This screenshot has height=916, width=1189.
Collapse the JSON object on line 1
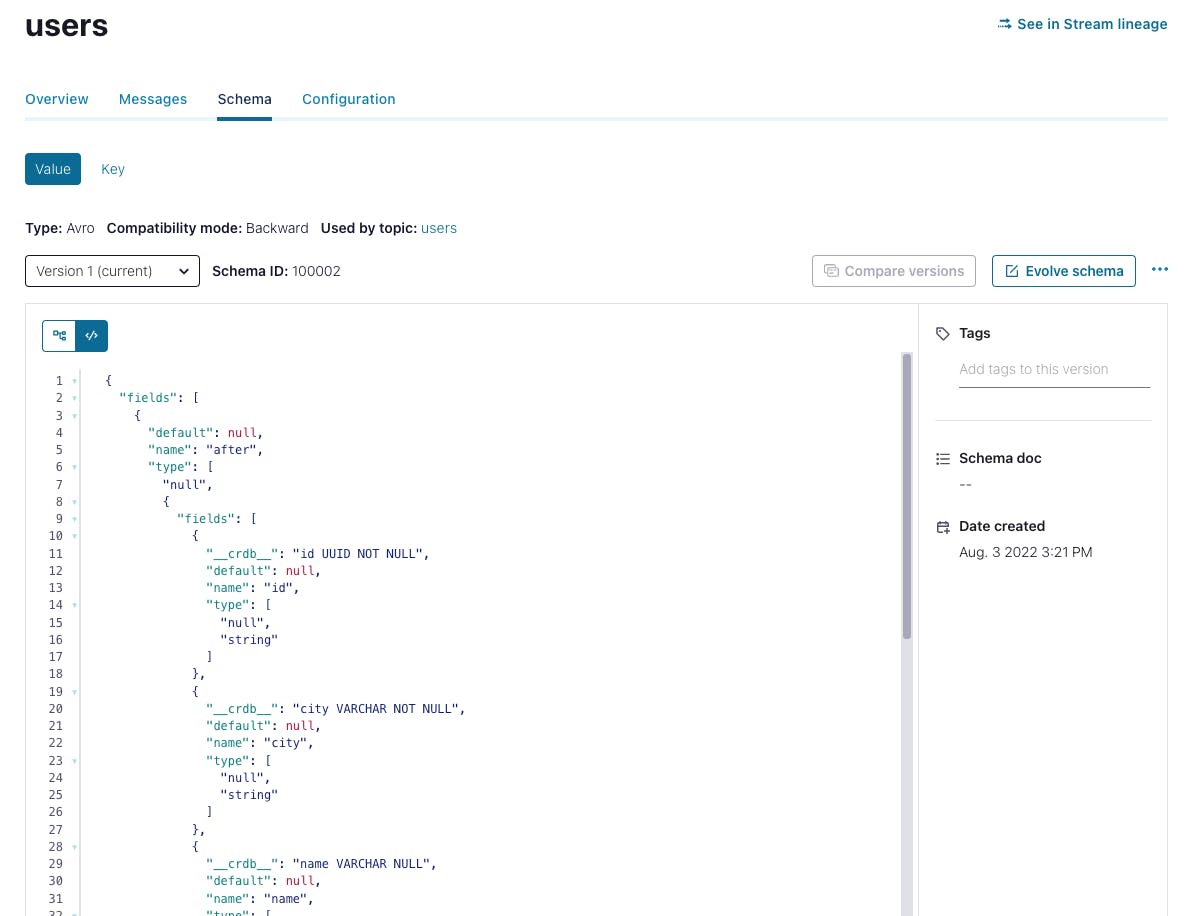[74, 380]
